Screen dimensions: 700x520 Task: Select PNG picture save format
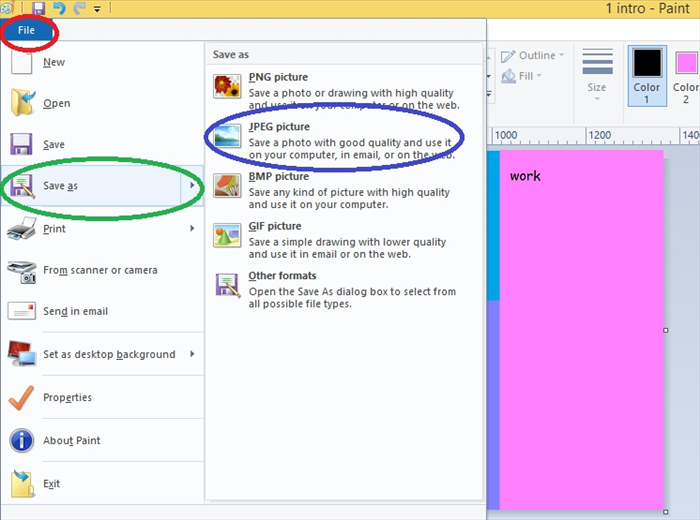coord(344,91)
